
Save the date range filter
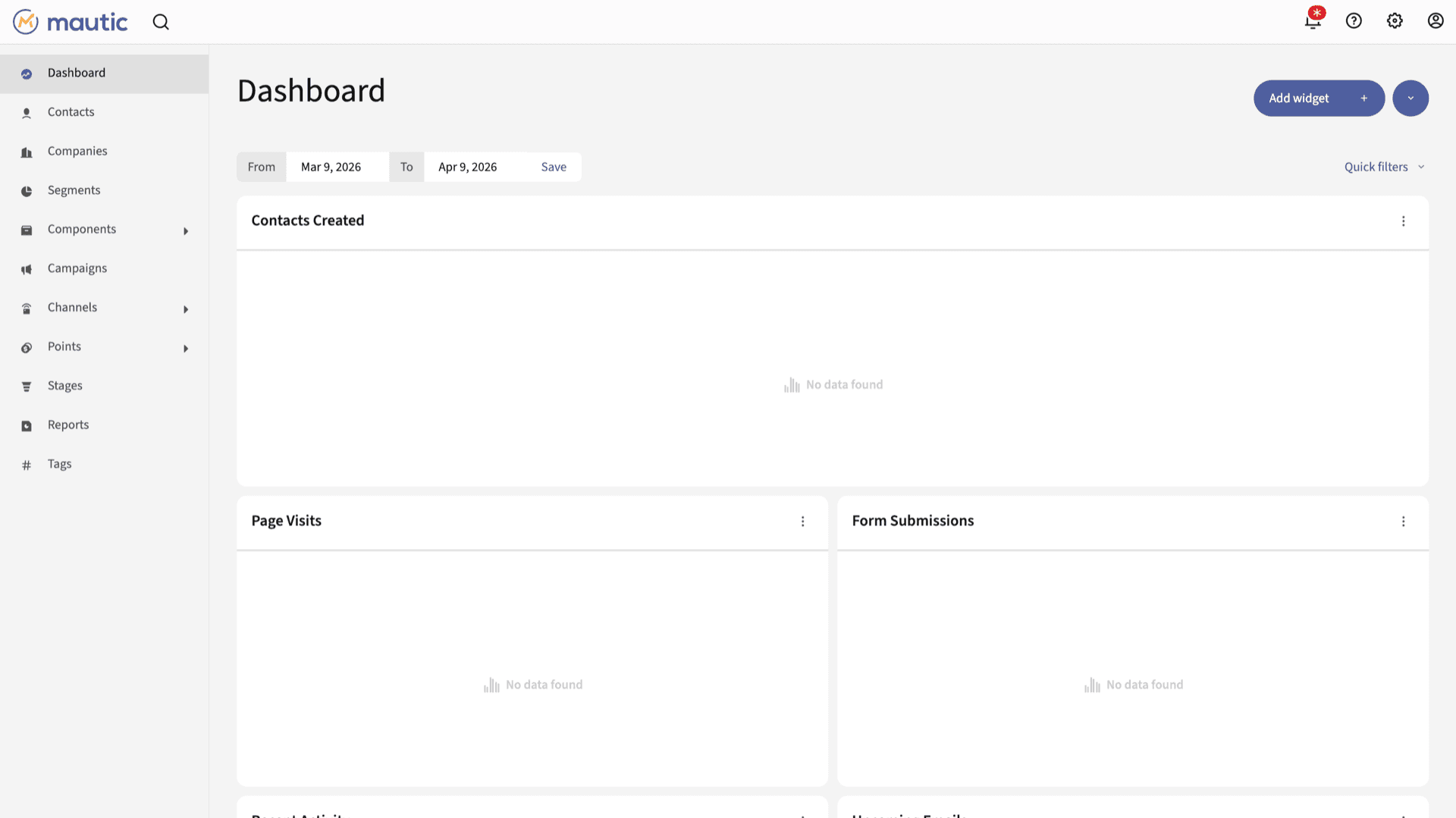coord(554,167)
